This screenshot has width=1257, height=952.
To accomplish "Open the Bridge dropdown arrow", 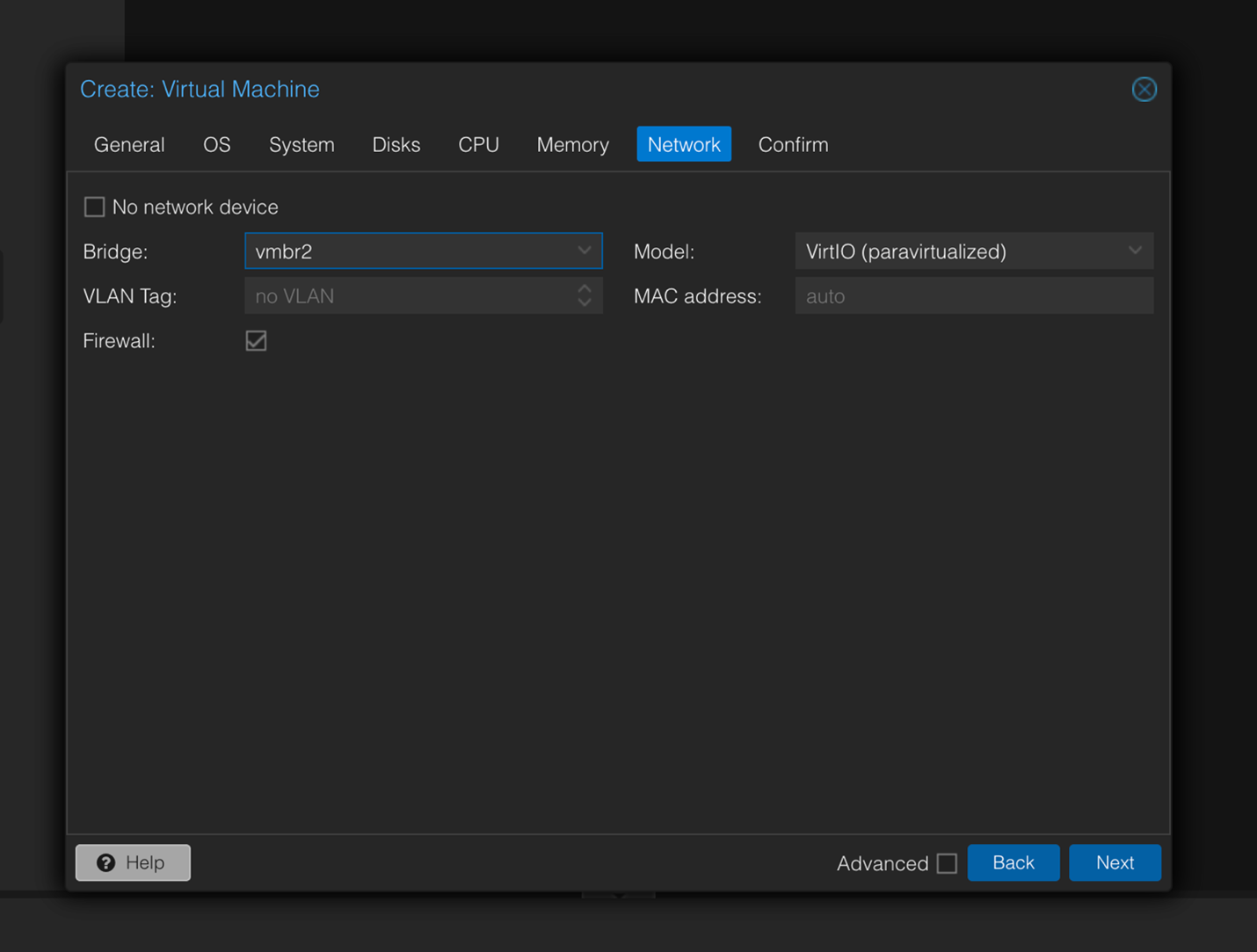I will click(585, 251).
